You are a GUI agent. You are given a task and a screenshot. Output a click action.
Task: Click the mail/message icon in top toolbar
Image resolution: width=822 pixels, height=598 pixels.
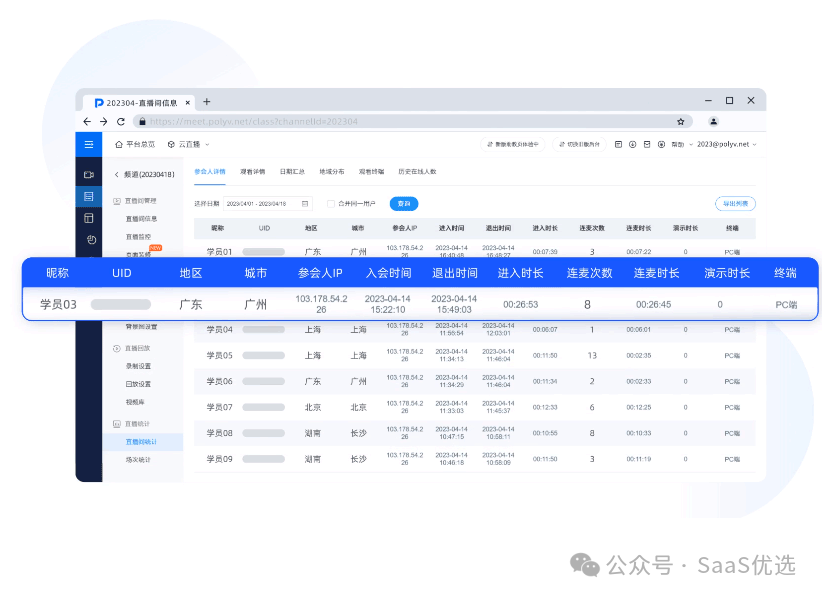646,143
